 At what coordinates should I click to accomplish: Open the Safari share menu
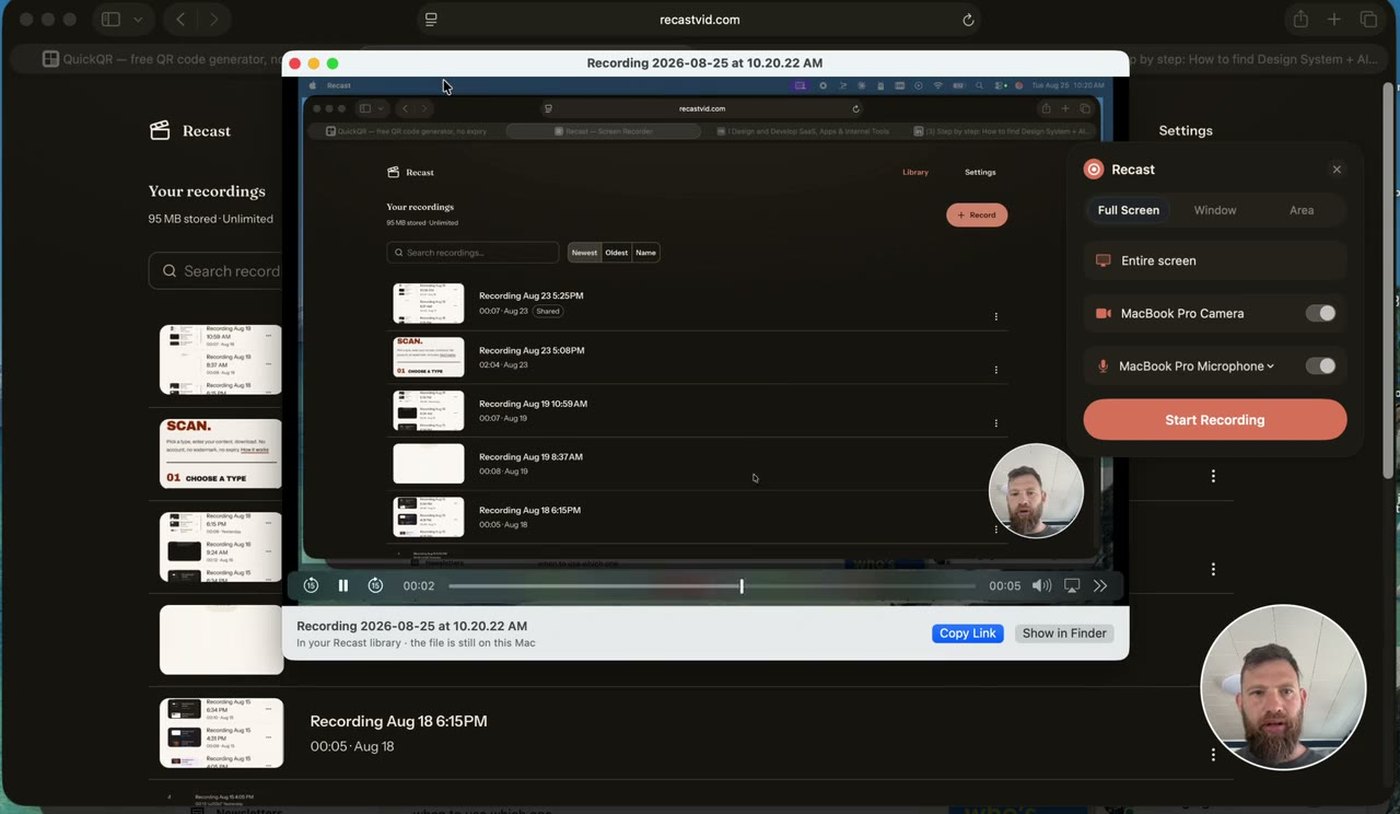point(1300,19)
